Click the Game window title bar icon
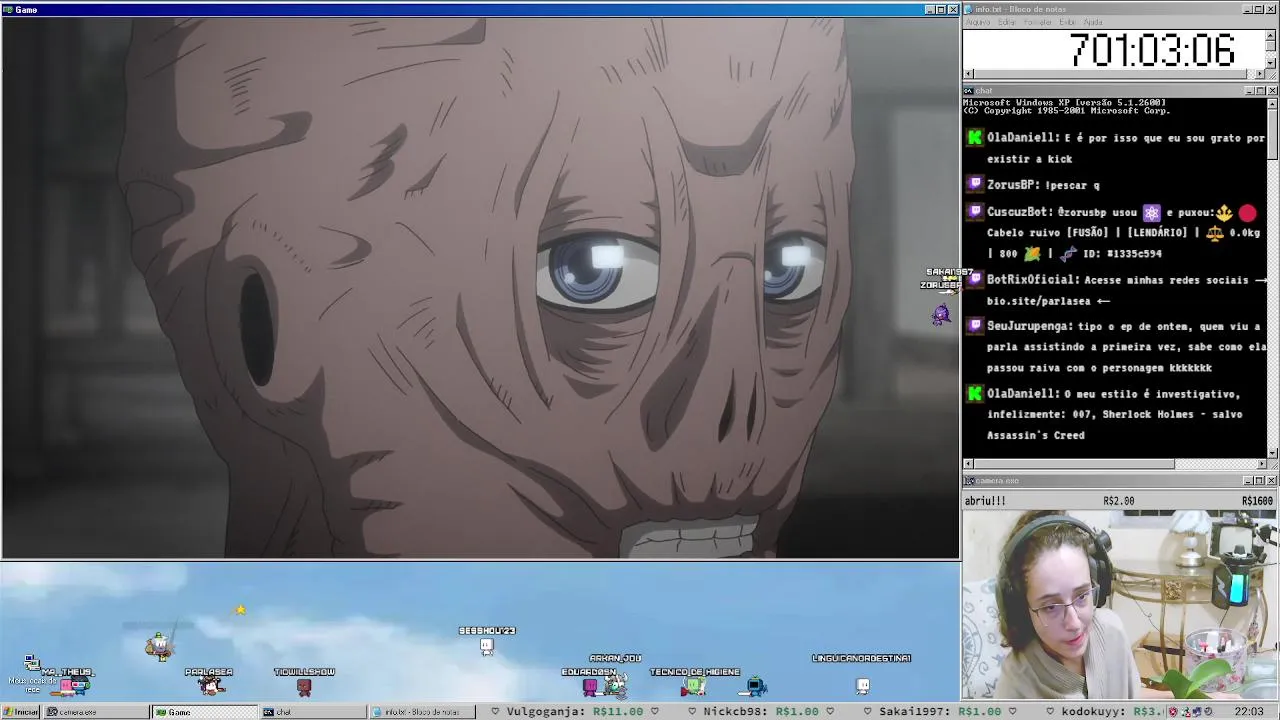The height and width of the screenshot is (720, 1280). coord(8,9)
